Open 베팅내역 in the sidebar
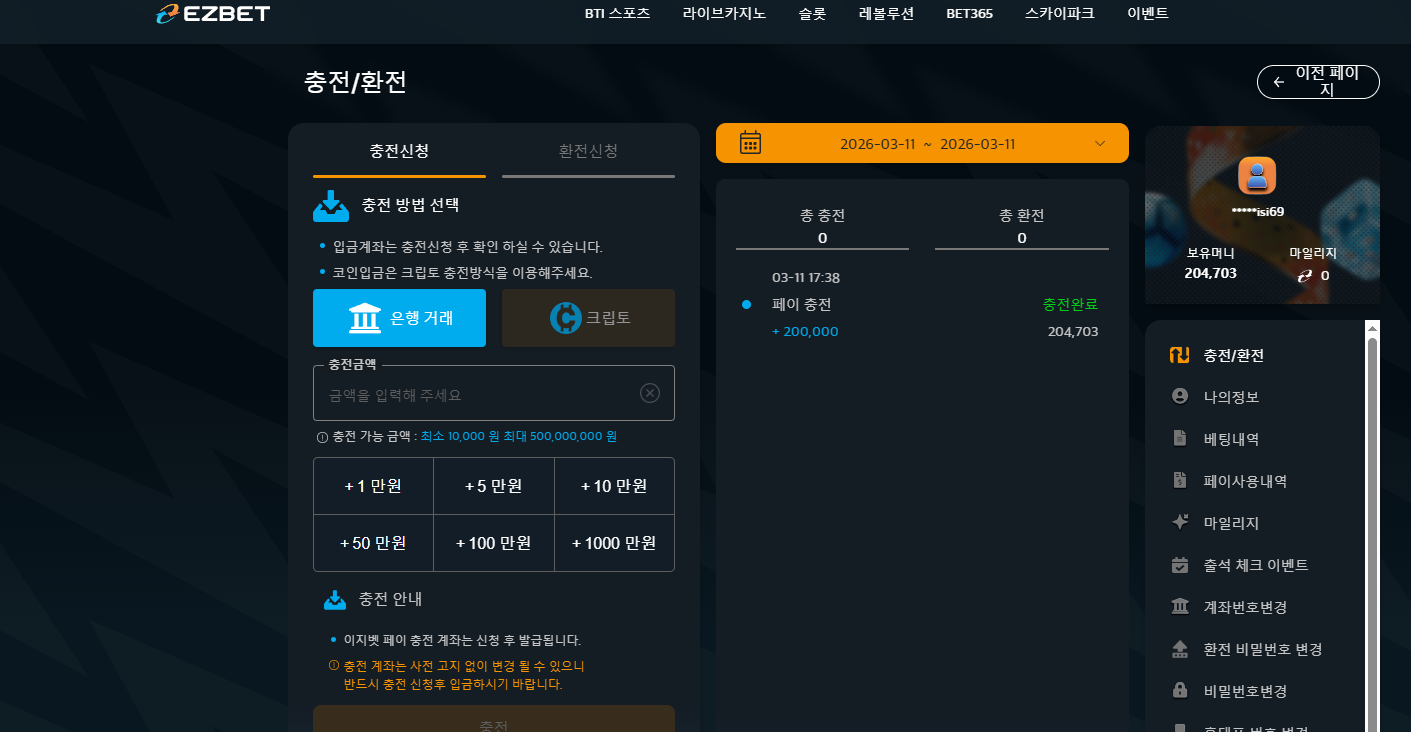The image size is (1411, 732). [x=1231, y=439]
